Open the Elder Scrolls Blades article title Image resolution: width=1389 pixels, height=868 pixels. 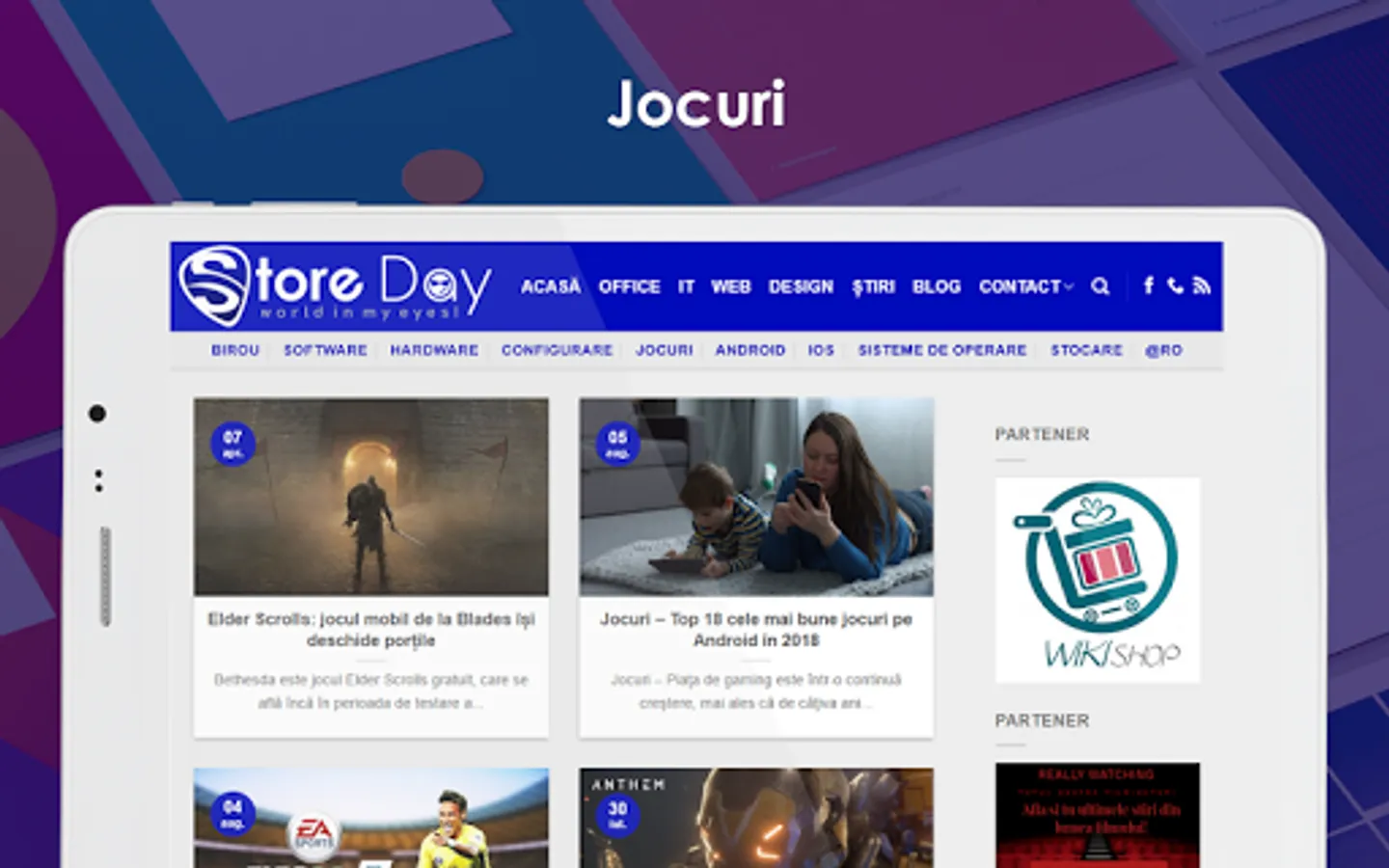(x=371, y=630)
